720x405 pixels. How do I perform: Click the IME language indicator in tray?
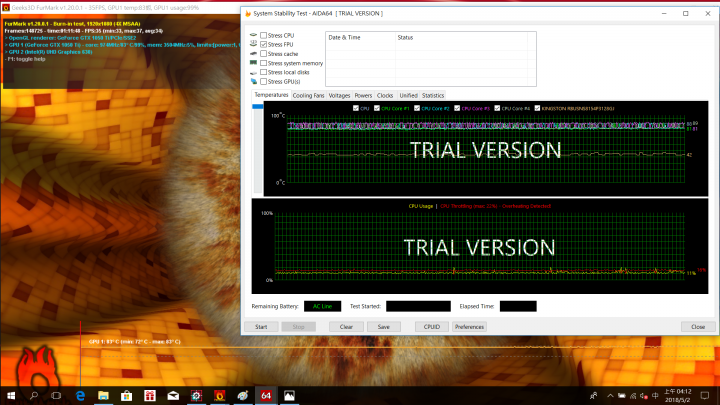pyautogui.click(x=655, y=395)
